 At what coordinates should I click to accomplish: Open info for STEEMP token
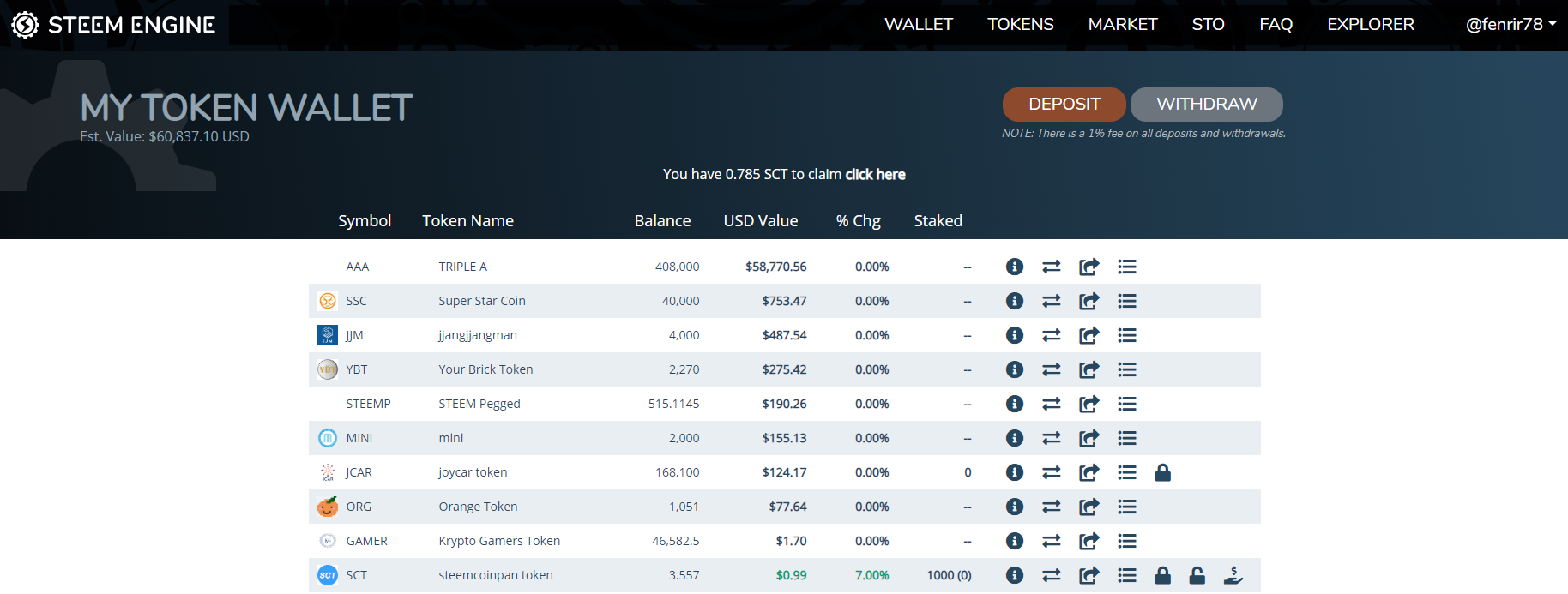pyautogui.click(x=1015, y=404)
